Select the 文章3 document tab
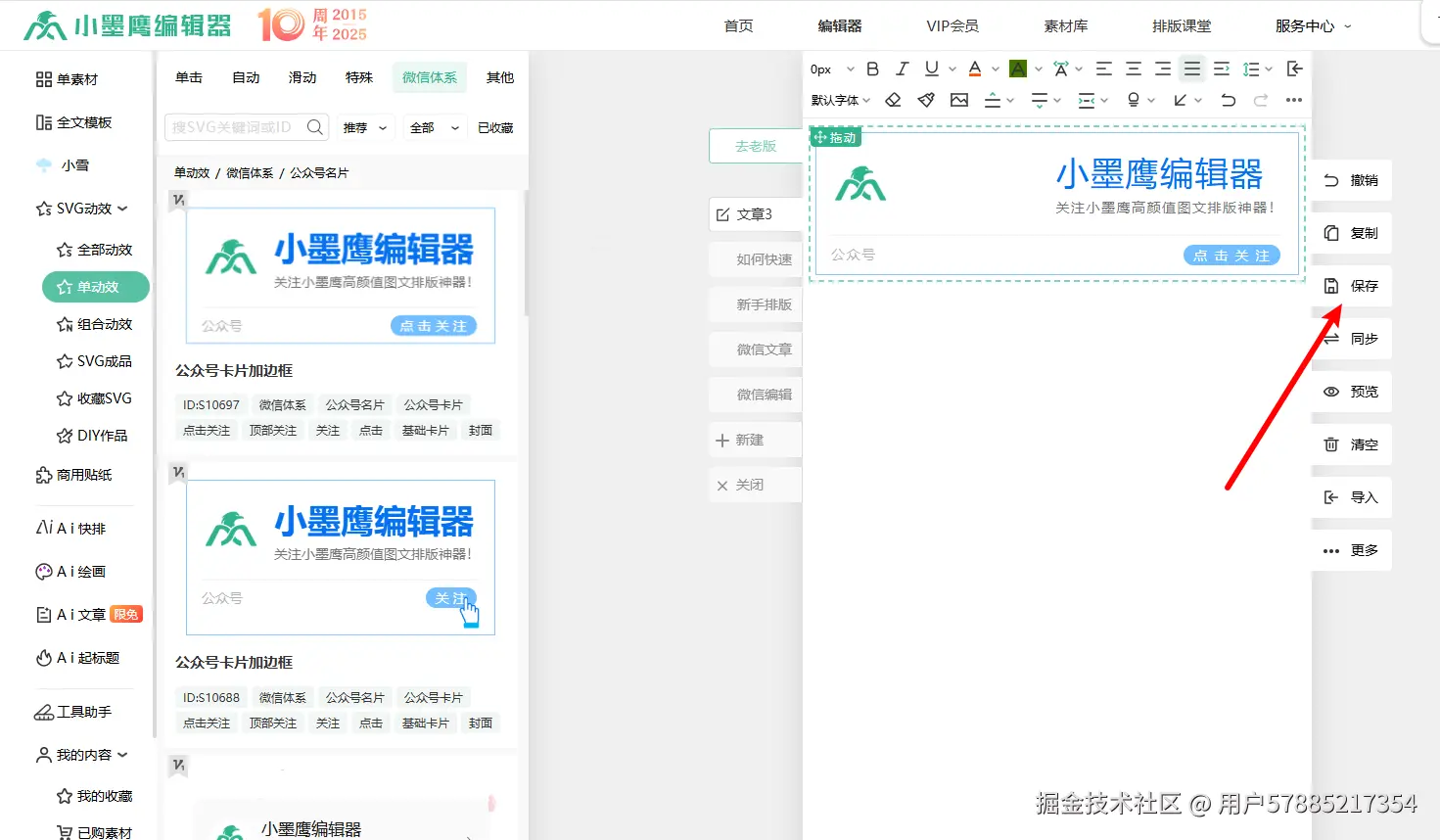 click(x=755, y=214)
